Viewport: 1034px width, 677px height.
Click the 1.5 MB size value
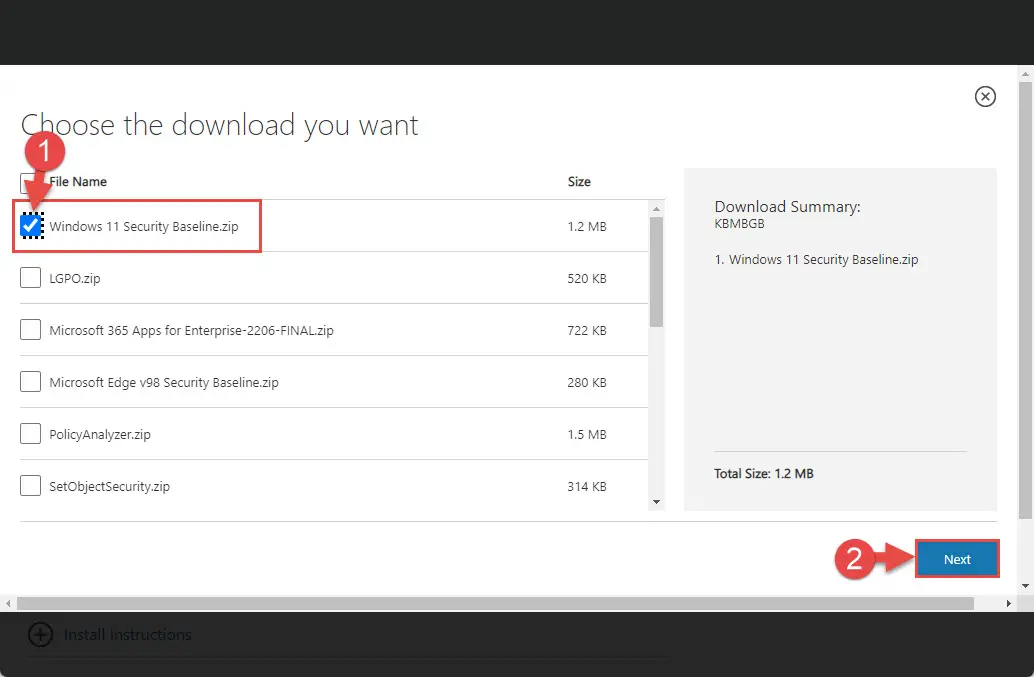click(587, 434)
